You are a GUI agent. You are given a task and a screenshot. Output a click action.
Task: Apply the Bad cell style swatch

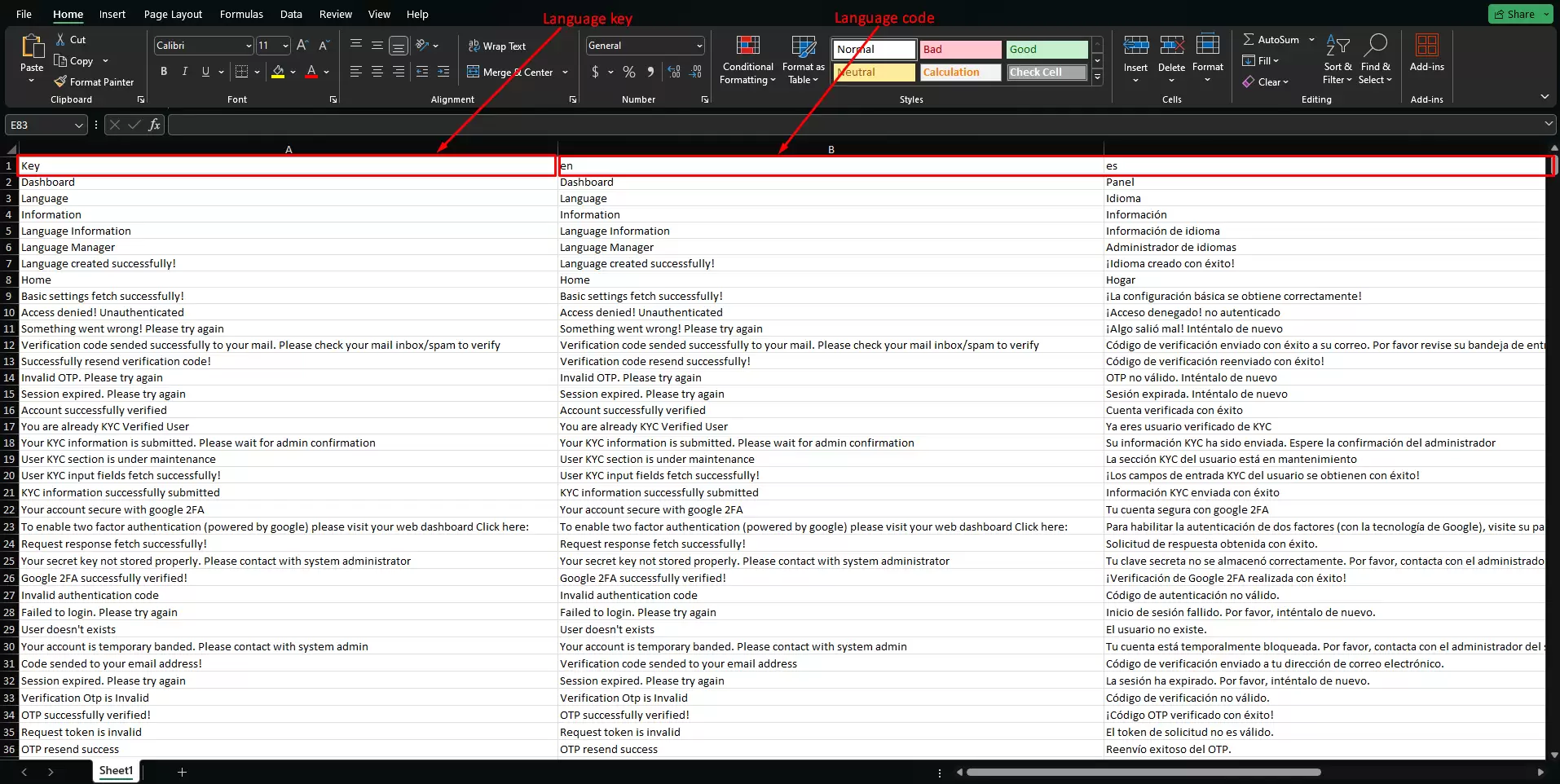tap(960, 49)
